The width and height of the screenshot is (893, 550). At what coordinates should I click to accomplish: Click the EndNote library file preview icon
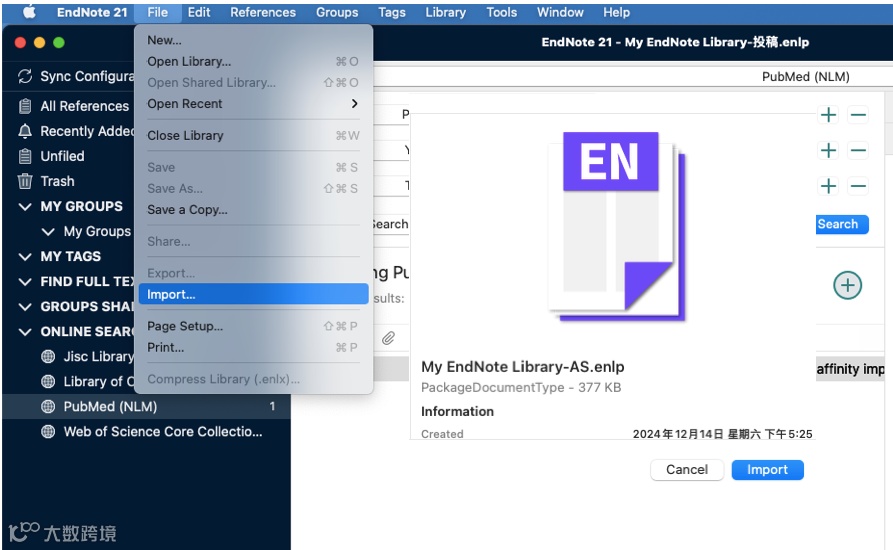pyautogui.click(x=617, y=227)
